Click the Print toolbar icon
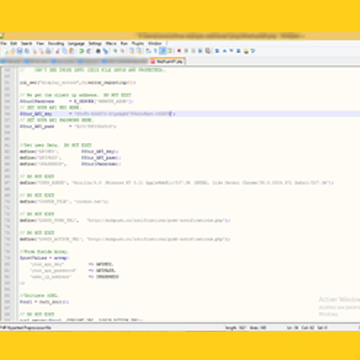 [48, 51]
